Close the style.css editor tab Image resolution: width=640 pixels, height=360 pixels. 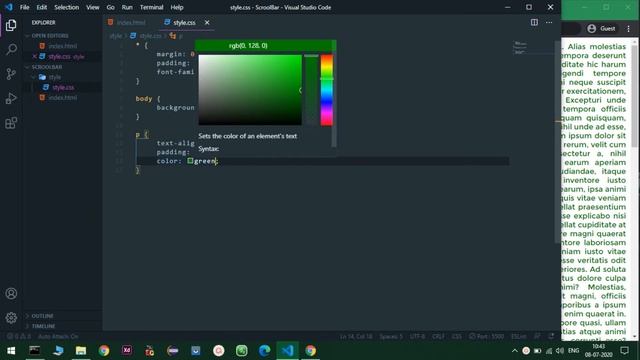[207, 22]
